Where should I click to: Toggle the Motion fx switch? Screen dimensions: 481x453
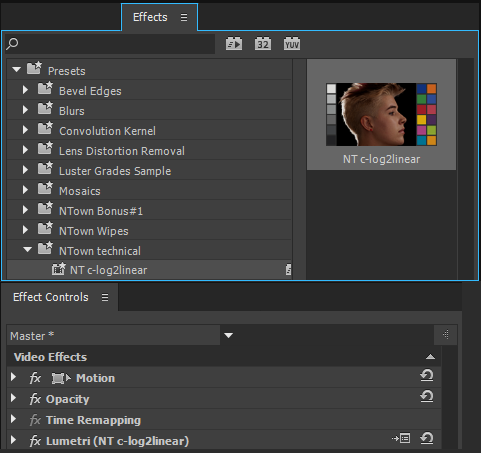(35, 378)
